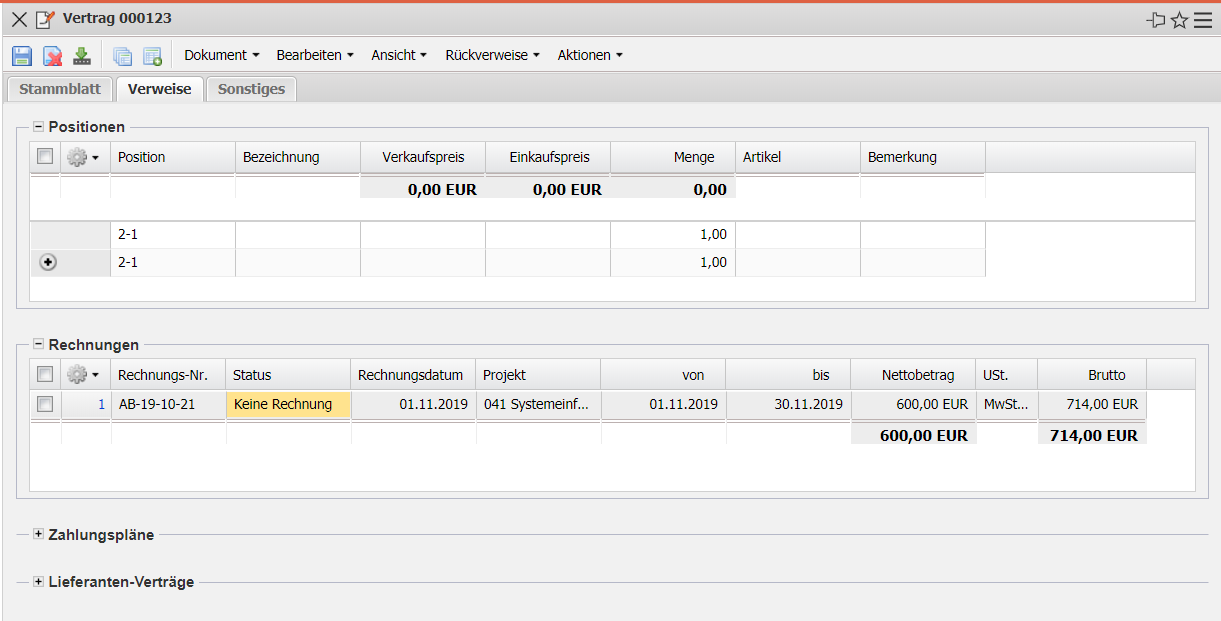1221x621 pixels.
Task: Switch to the Stammblatt tab
Action: pos(60,89)
